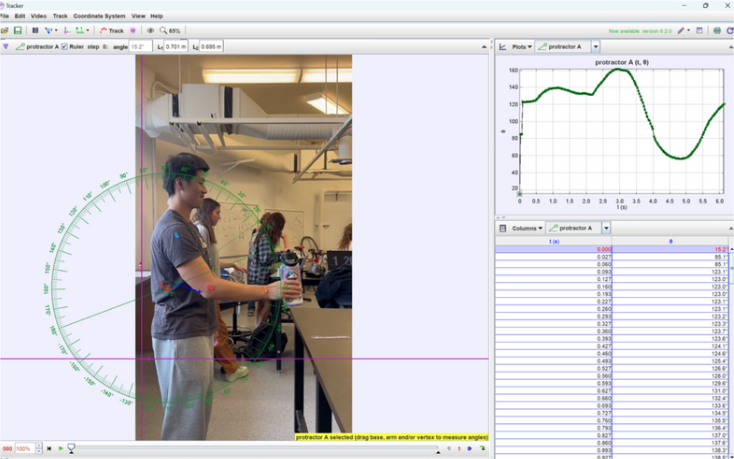The width and height of the screenshot is (734, 459).
Task: Select protractor A in the plot view header
Action: 563,47
